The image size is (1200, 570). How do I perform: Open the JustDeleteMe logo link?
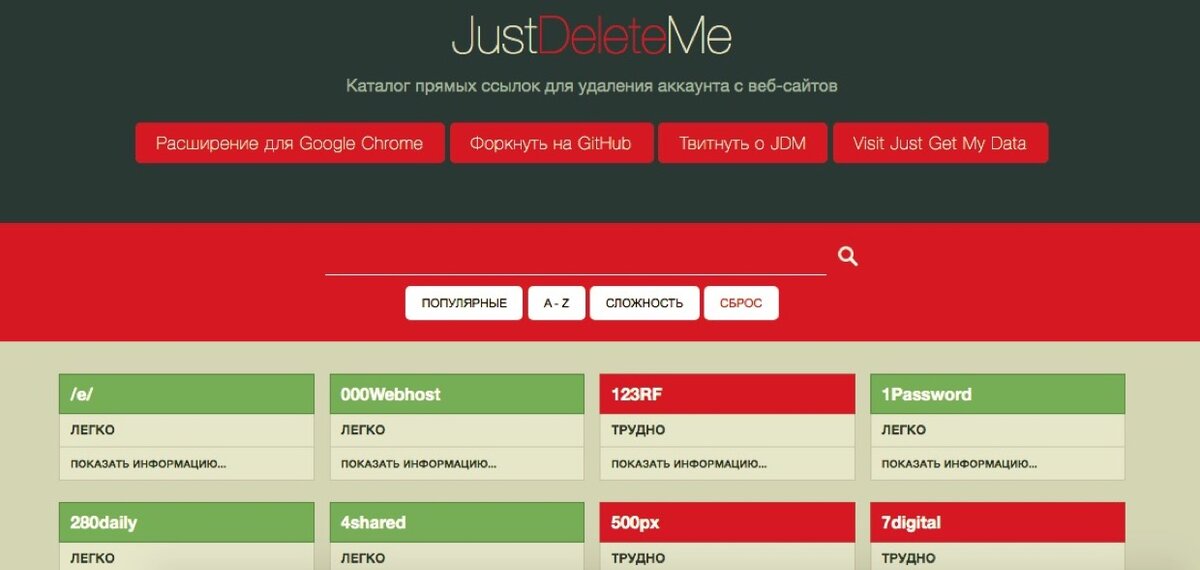[592, 36]
